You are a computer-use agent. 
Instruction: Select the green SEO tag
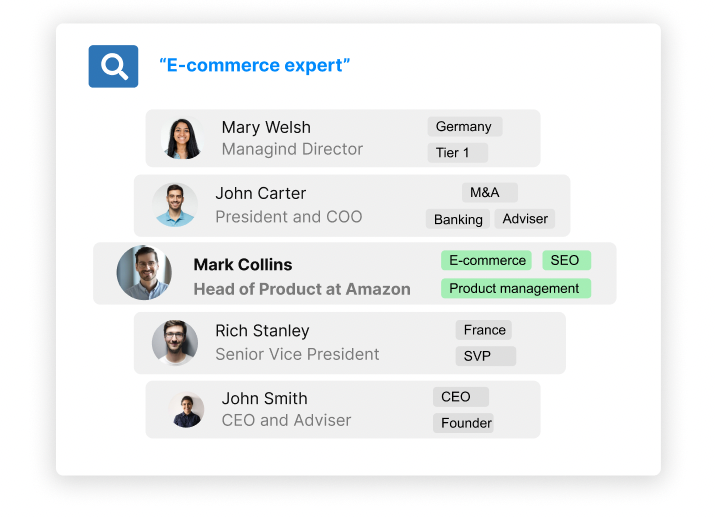tap(566, 261)
